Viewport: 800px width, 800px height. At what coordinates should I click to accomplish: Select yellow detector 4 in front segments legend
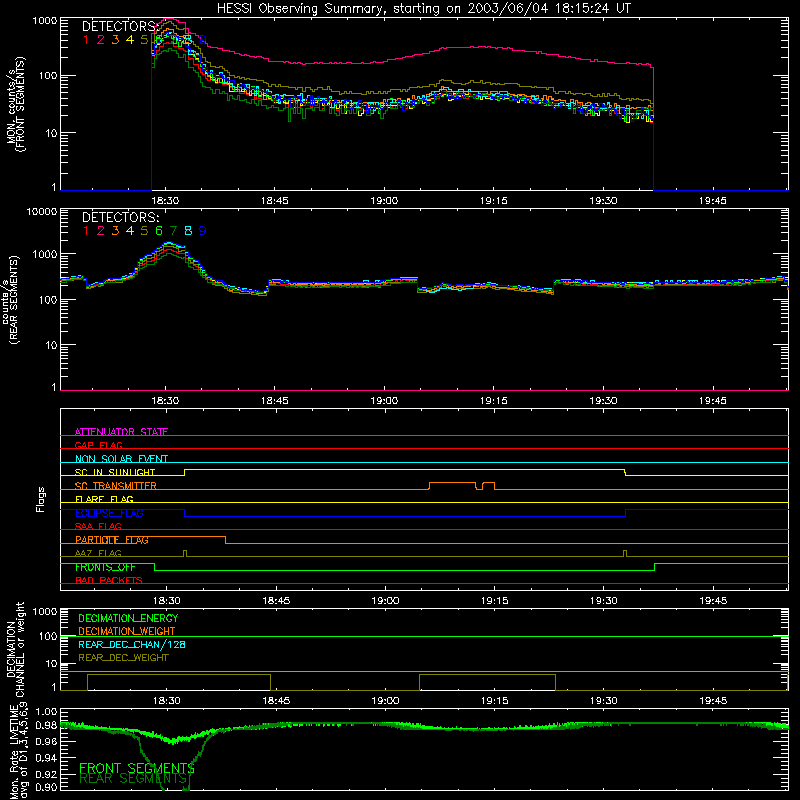pyautogui.click(x=130, y=40)
